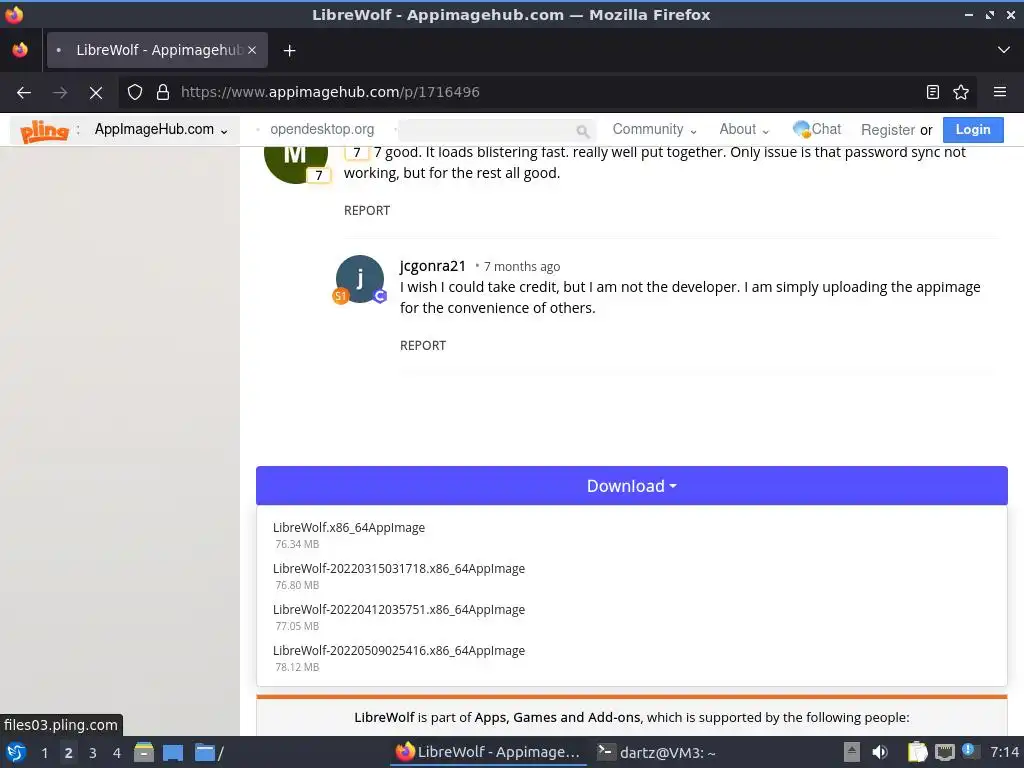The image size is (1024, 768).
Task: Stop loading the page
Action: 96,92
